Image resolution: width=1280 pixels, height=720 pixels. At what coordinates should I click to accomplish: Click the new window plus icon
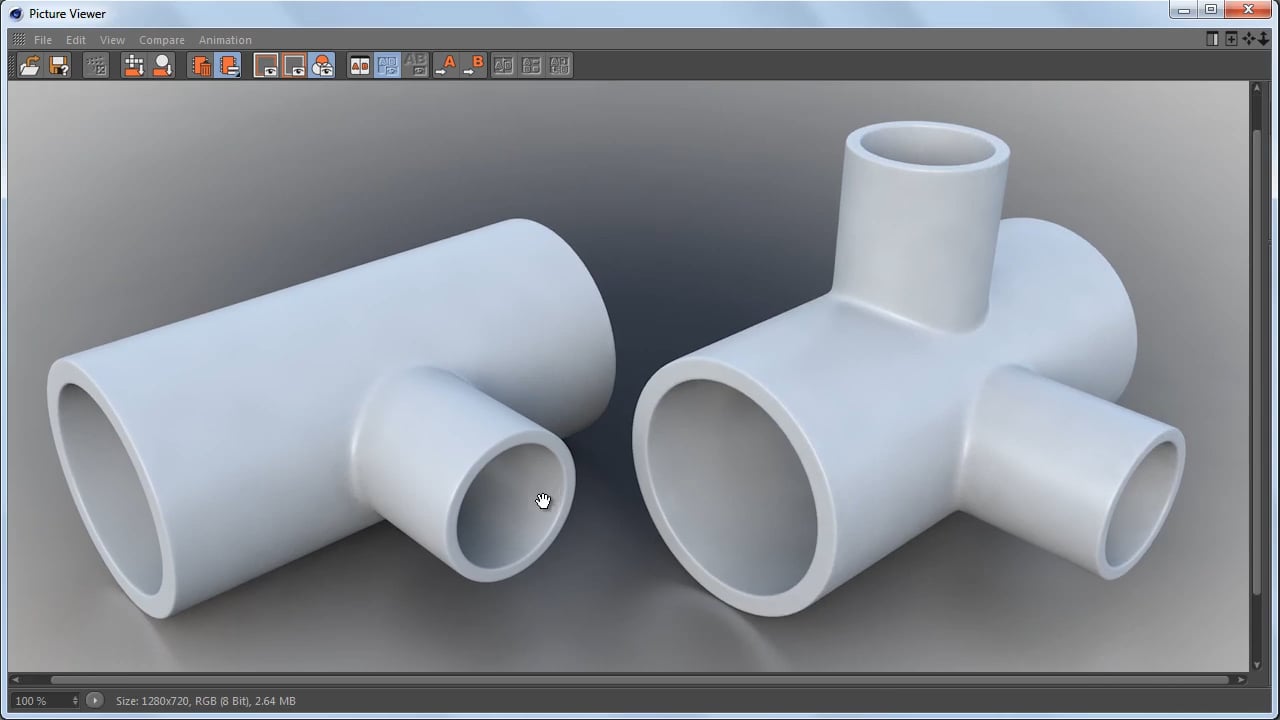click(1231, 39)
